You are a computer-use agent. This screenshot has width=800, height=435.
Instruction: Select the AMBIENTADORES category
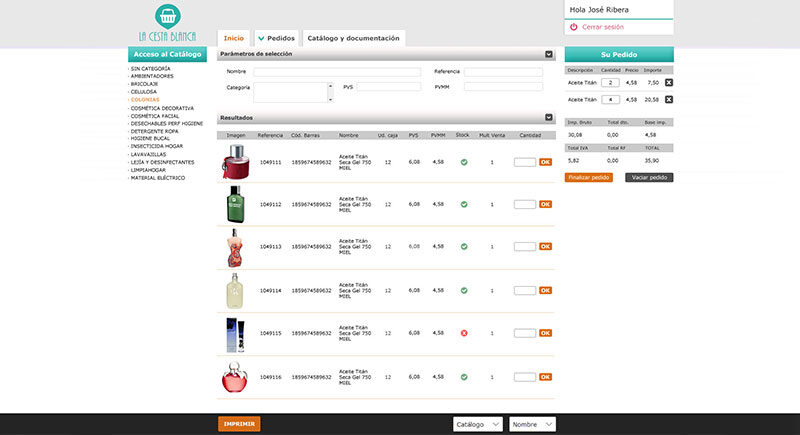pyautogui.click(x=152, y=76)
